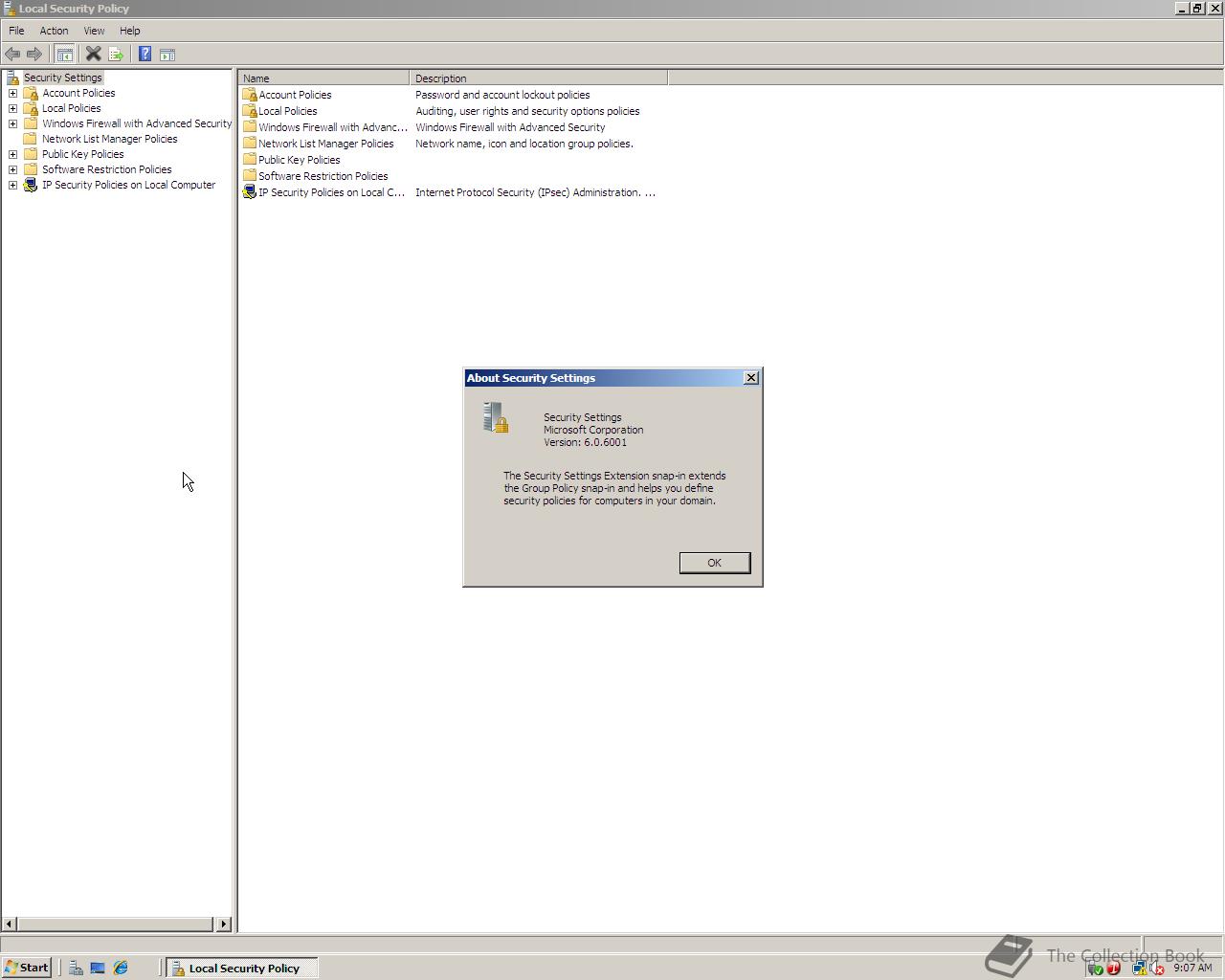Click server lock icon in About dialog
Viewport: 1225px width, 980px height.
pyautogui.click(x=496, y=417)
